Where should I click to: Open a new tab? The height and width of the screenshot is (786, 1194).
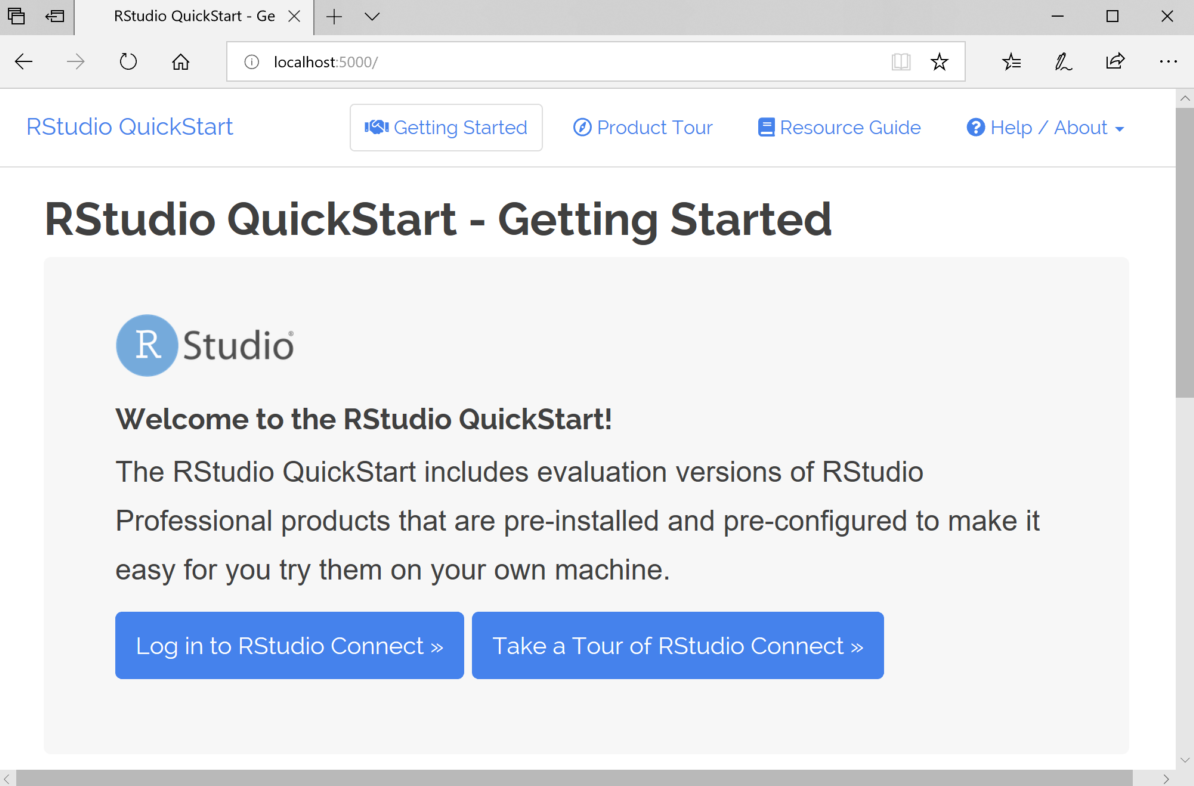click(334, 16)
